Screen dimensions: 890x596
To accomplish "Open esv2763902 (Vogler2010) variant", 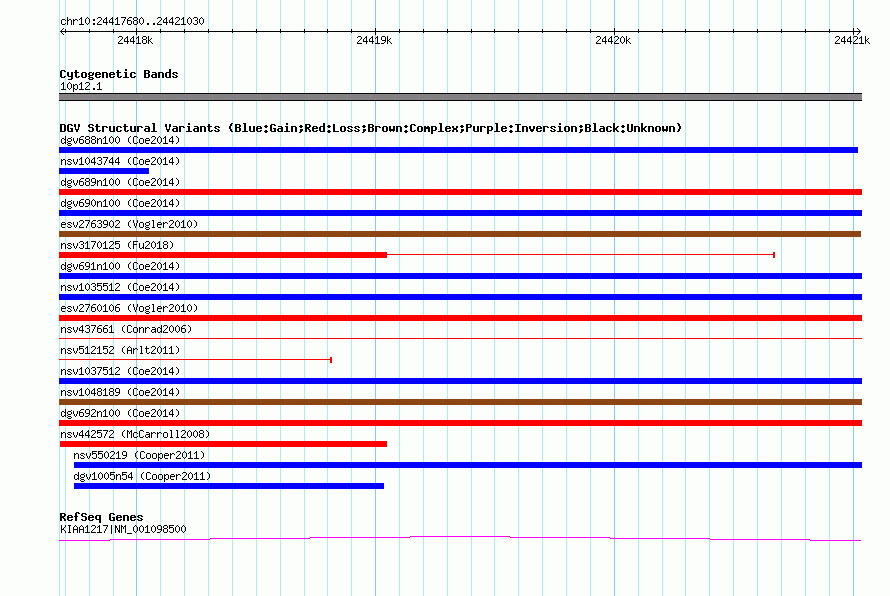I will click(x=129, y=224).
